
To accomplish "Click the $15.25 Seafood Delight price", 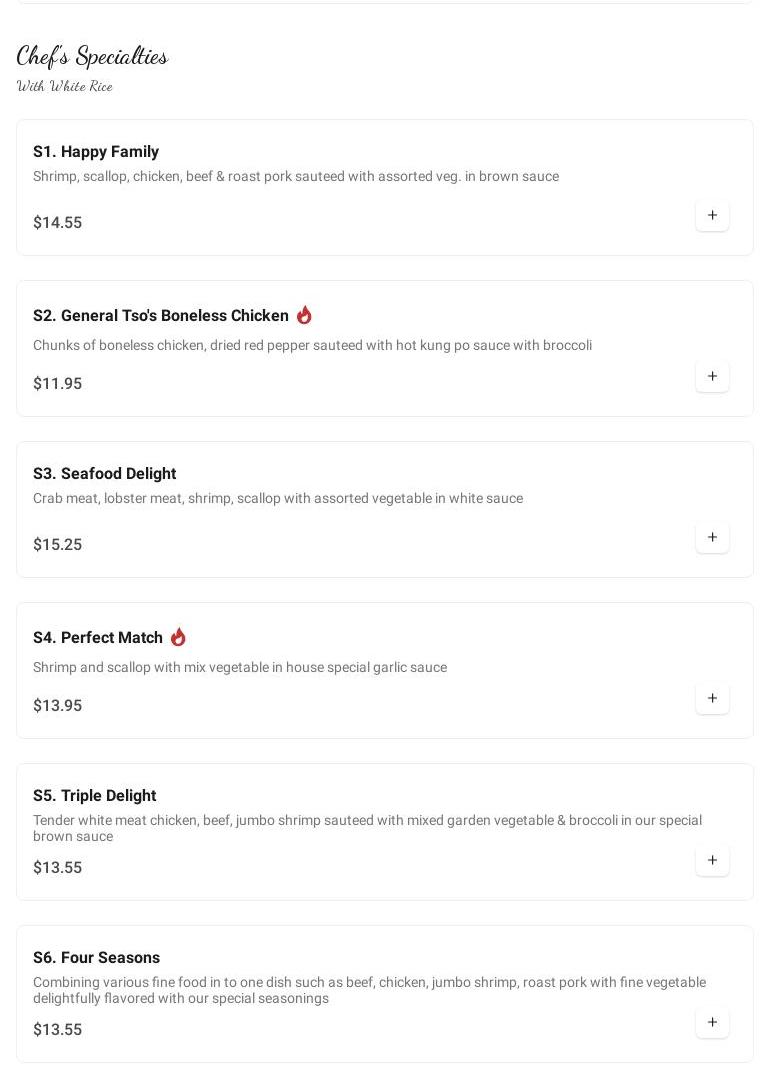I will coord(57,545).
